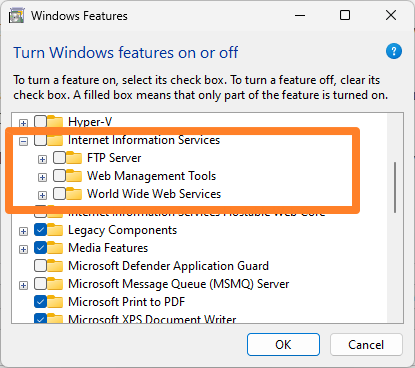The width and height of the screenshot is (415, 368).
Task: Expand the Microsoft Message Queue (MSMQ) Server node
Action: point(23,285)
